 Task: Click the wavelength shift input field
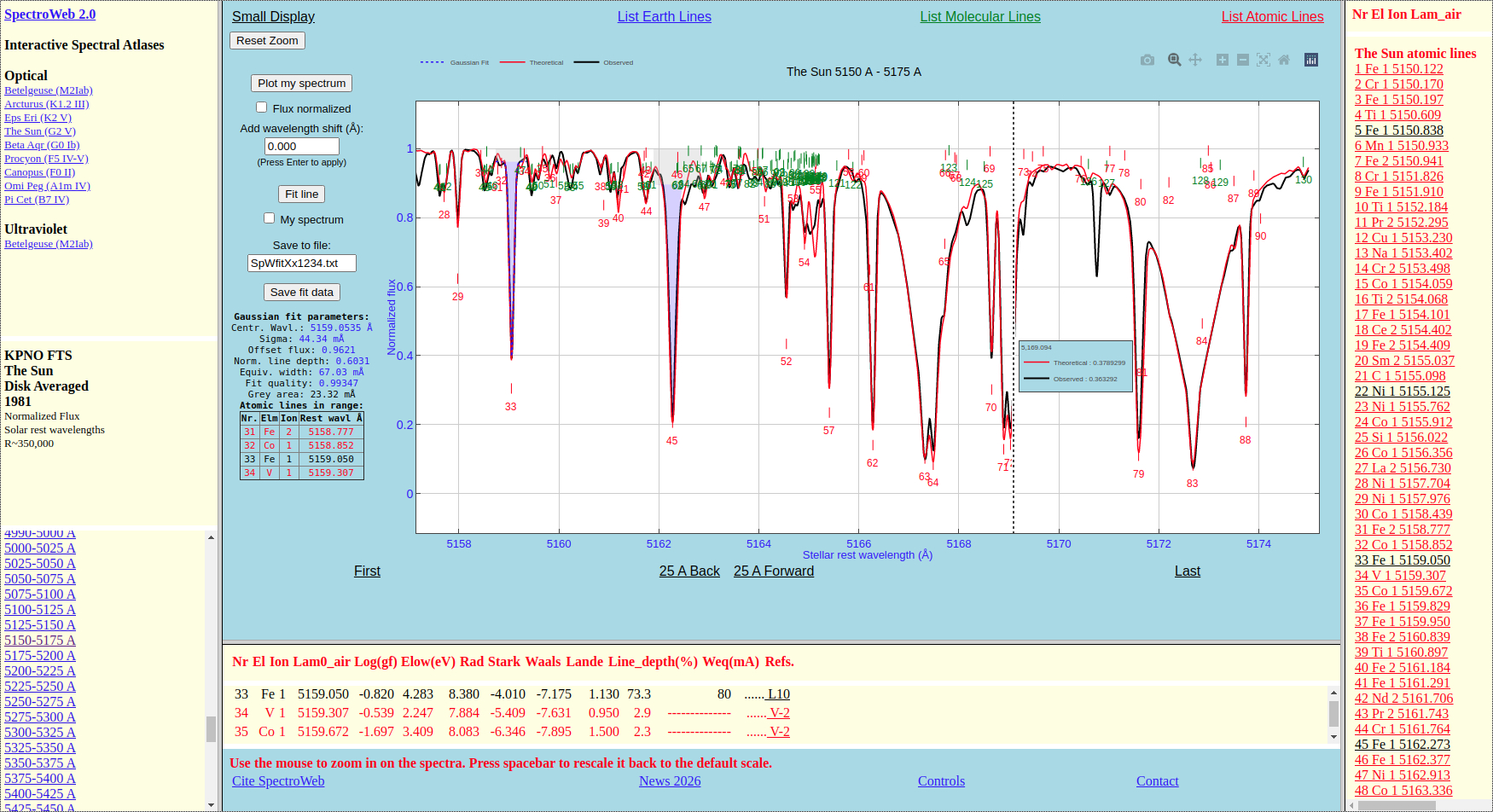[x=301, y=147]
